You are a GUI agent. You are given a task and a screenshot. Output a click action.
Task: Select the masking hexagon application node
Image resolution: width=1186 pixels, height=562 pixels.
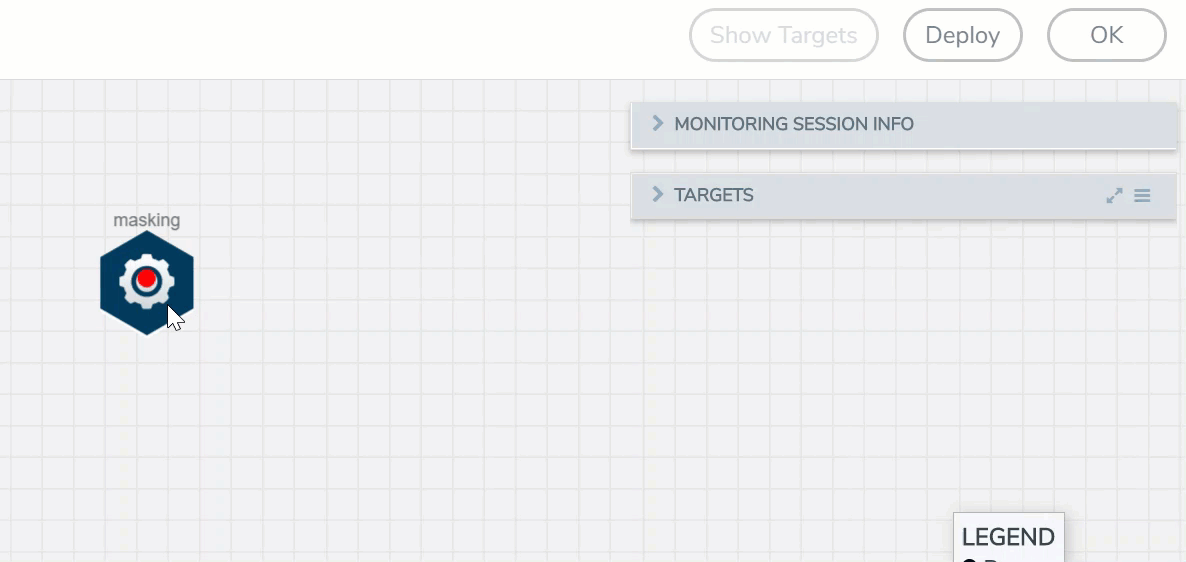point(112,300)
